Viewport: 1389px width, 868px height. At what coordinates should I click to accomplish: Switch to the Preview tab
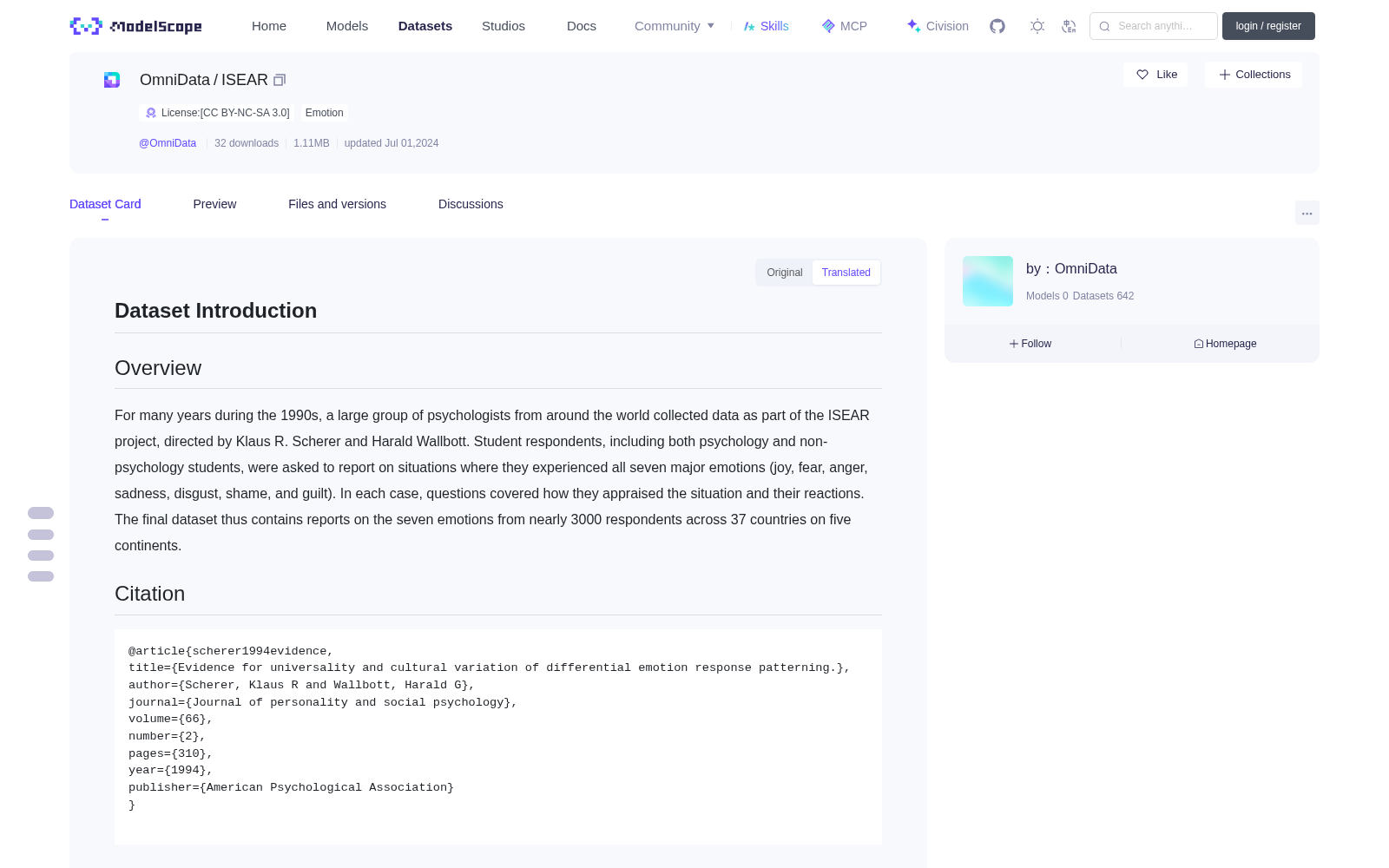tap(214, 204)
